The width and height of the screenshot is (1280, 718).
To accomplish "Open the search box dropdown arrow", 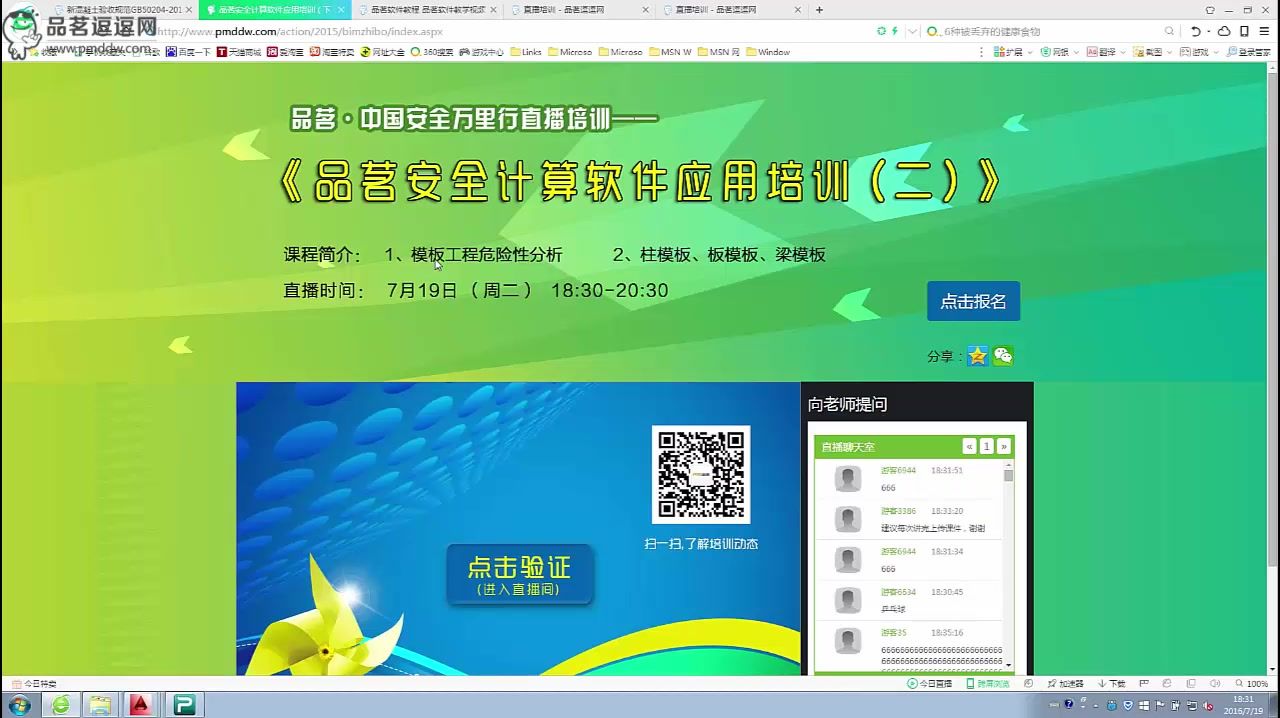I will coord(912,32).
